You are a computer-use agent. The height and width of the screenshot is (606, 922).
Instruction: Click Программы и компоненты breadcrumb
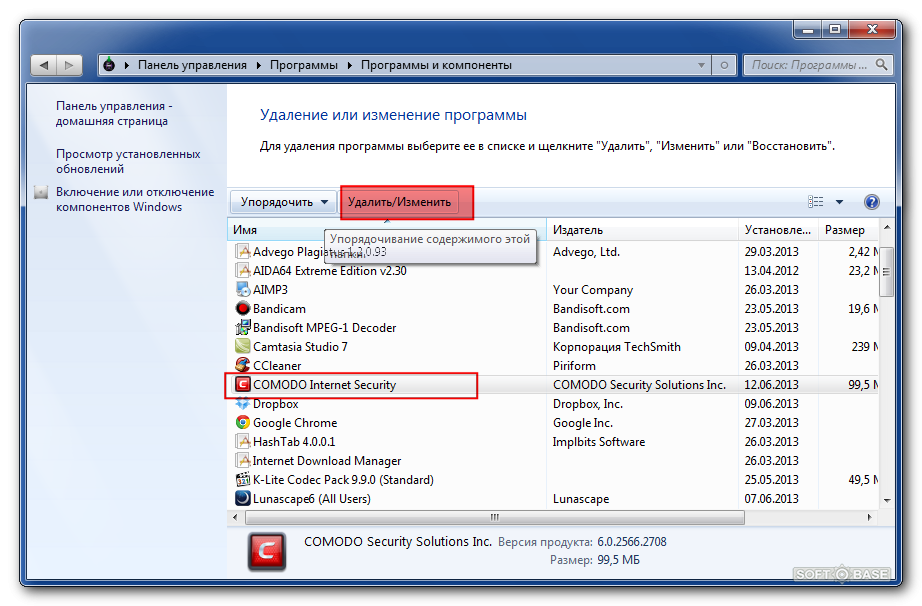point(436,65)
